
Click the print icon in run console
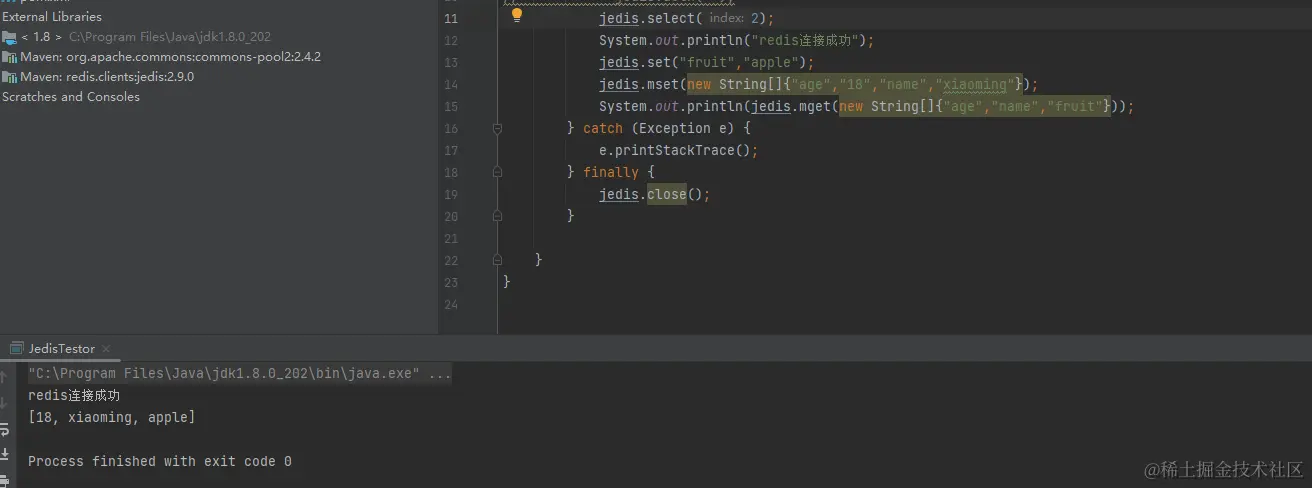4,479
